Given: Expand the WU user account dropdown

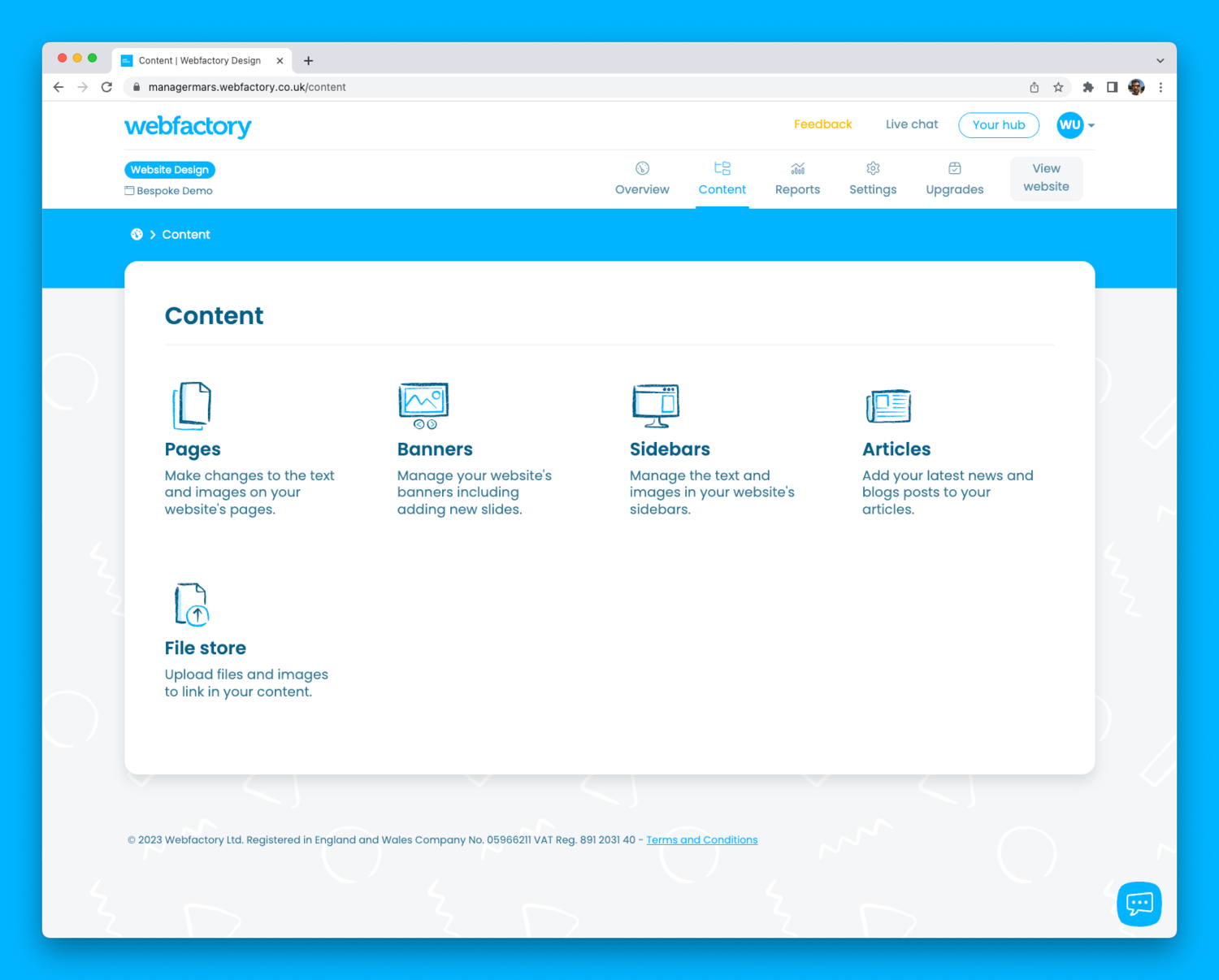Looking at the screenshot, I should [x=1076, y=125].
